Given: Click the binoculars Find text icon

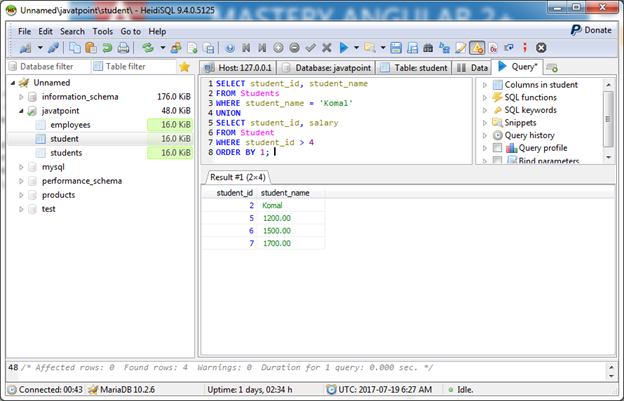Looking at the screenshot, I should point(428,48).
